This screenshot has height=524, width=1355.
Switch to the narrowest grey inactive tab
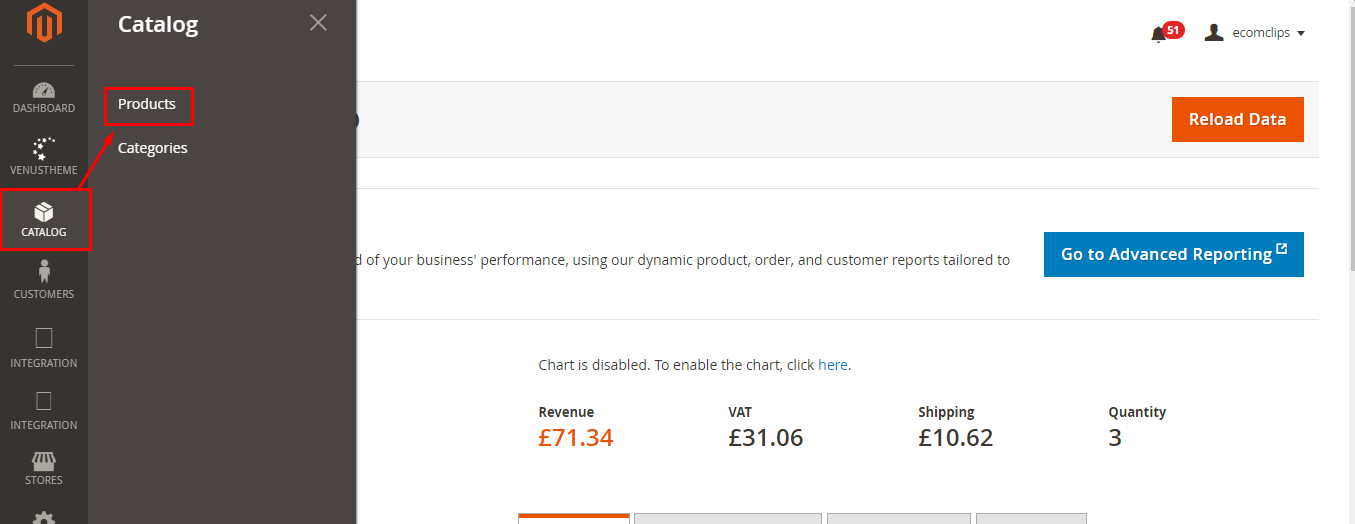pos(1031,518)
